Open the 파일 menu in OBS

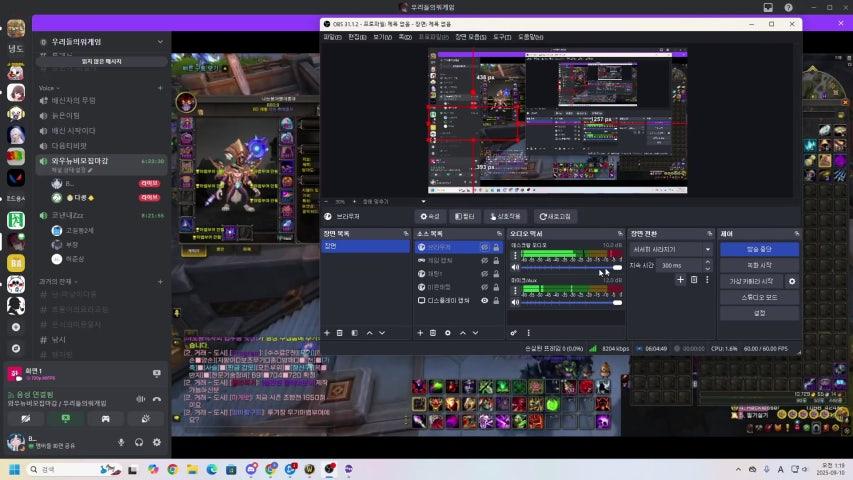click(332, 37)
